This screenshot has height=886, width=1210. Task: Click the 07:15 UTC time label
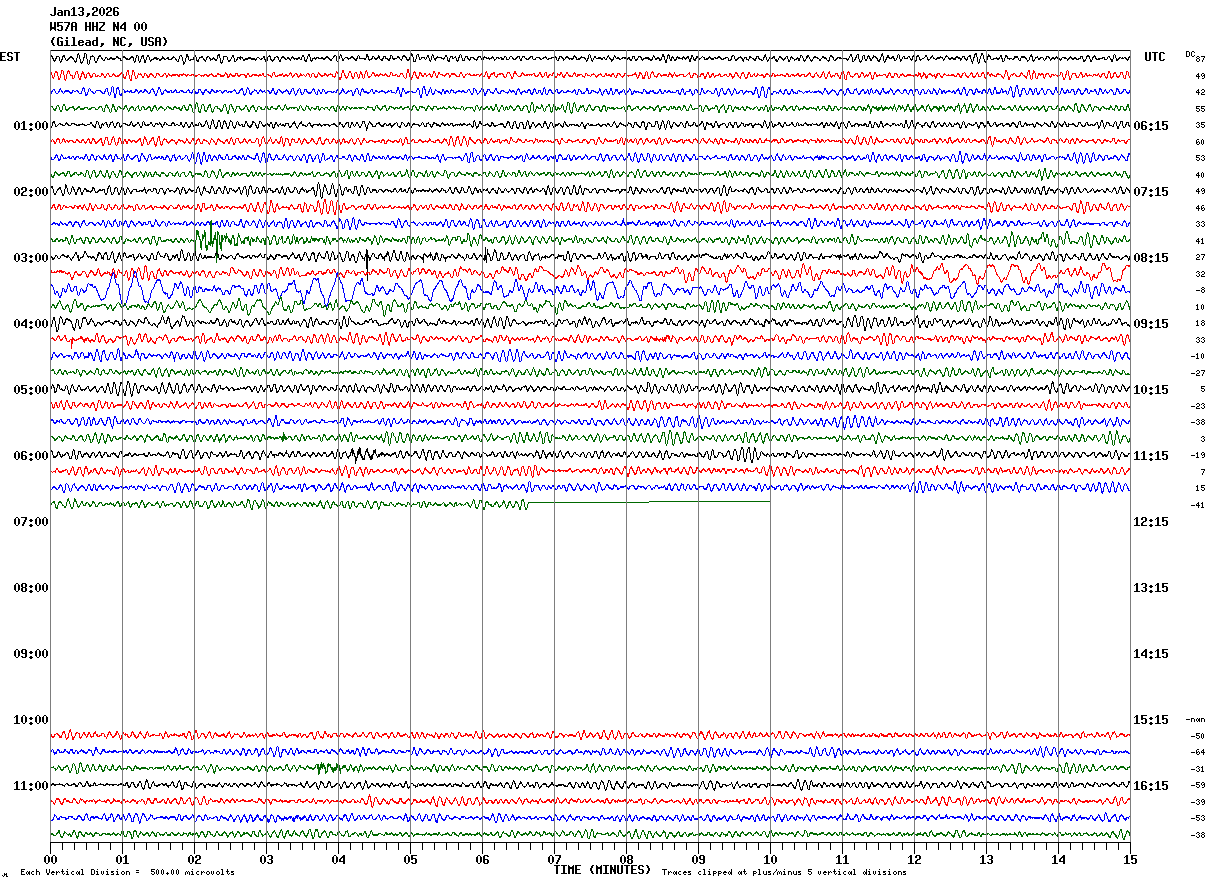(1151, 192)
